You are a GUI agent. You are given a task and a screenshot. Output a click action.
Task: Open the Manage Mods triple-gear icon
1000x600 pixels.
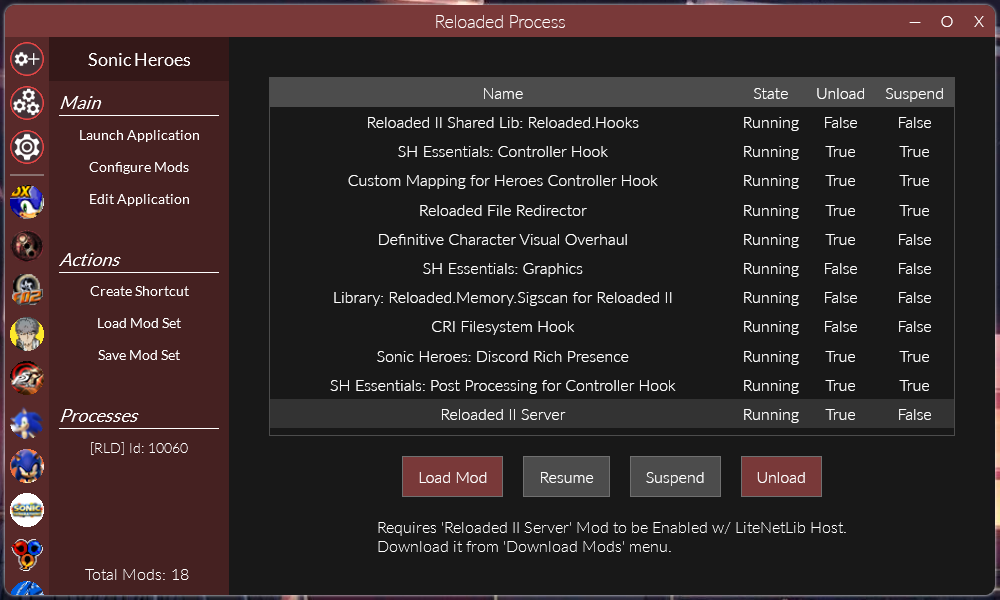(27, 102)
